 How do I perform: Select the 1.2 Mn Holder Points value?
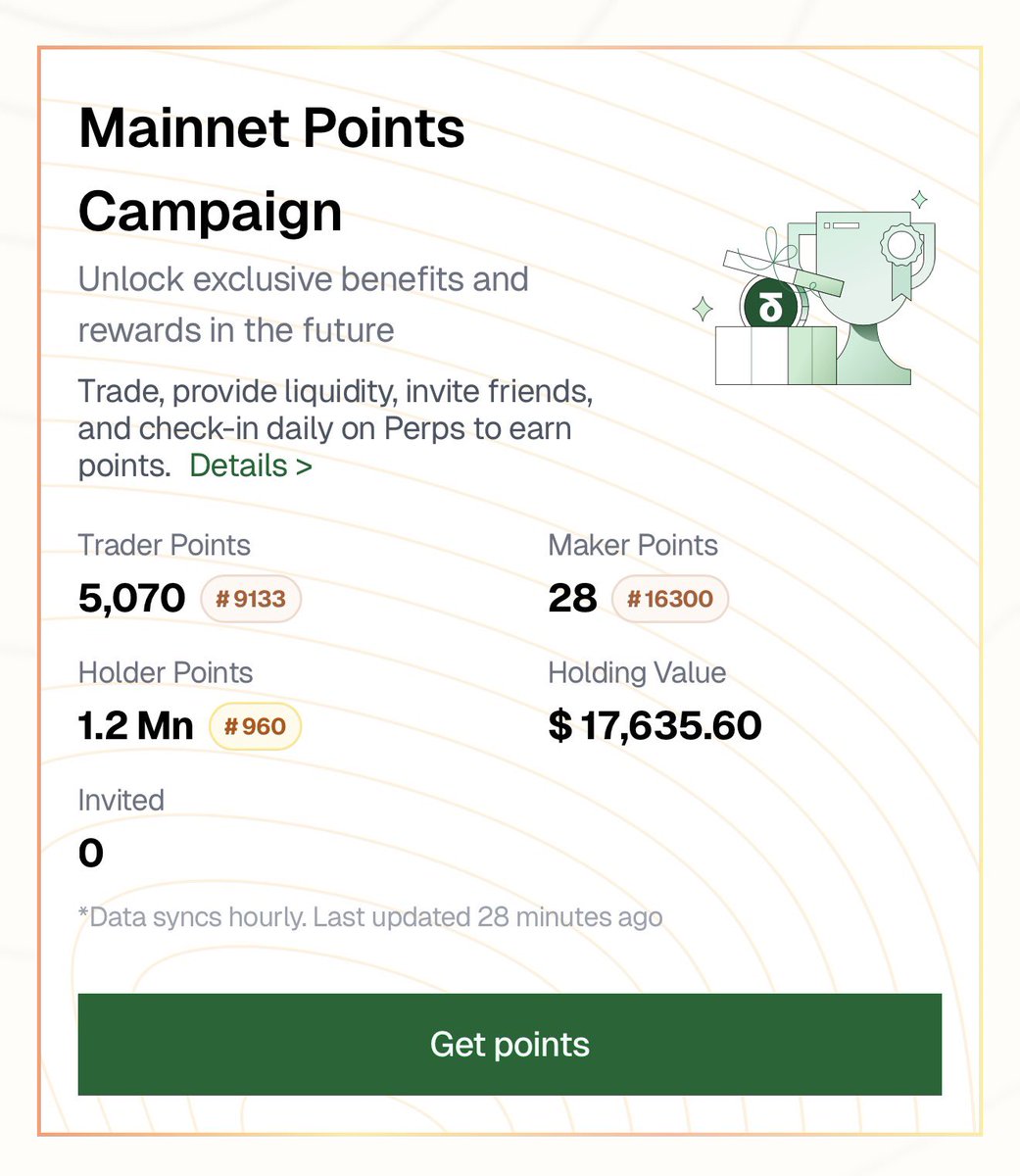135,726
